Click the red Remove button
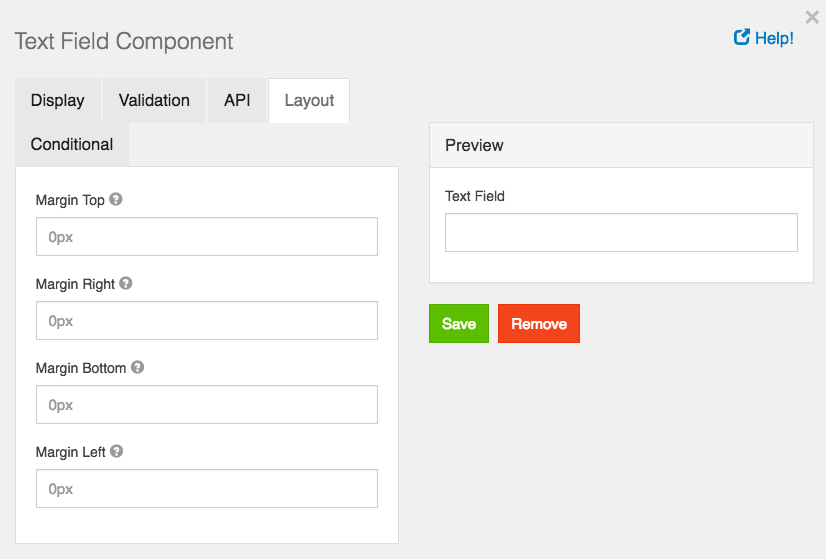The height and width of the screenshot is (559, 826). [539, 324]
